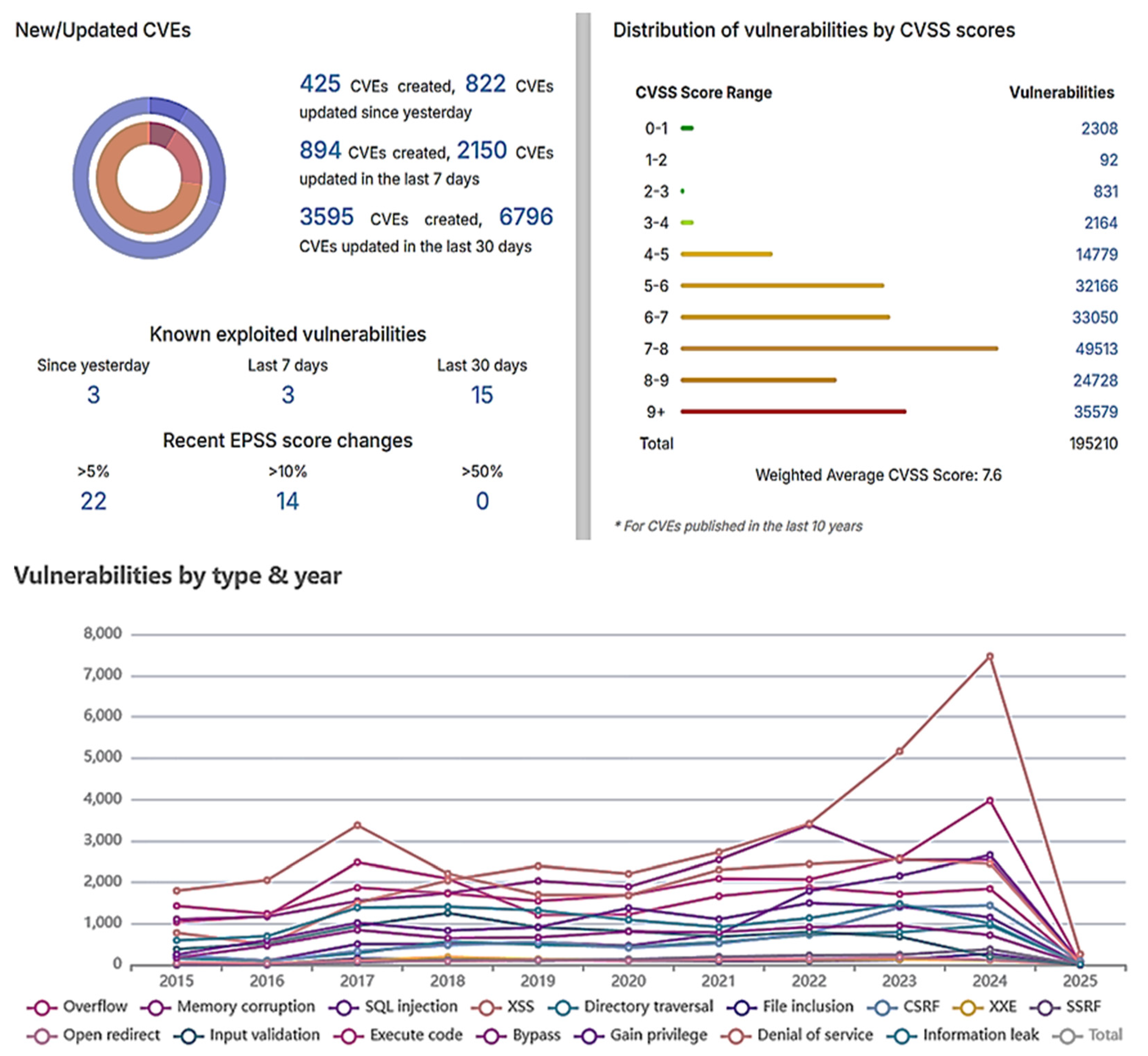This screenshot has height=1056, width=1148.
Task: Select the Gain privilege legend marker
Action: [589, 1035]
